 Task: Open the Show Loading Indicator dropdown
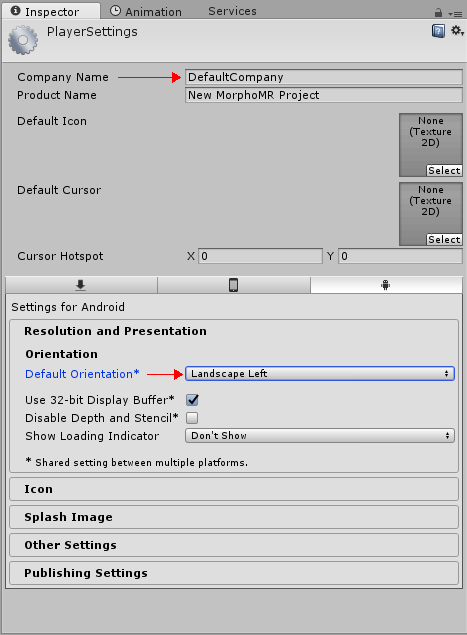pyautogui.click(x=320, y=435)
